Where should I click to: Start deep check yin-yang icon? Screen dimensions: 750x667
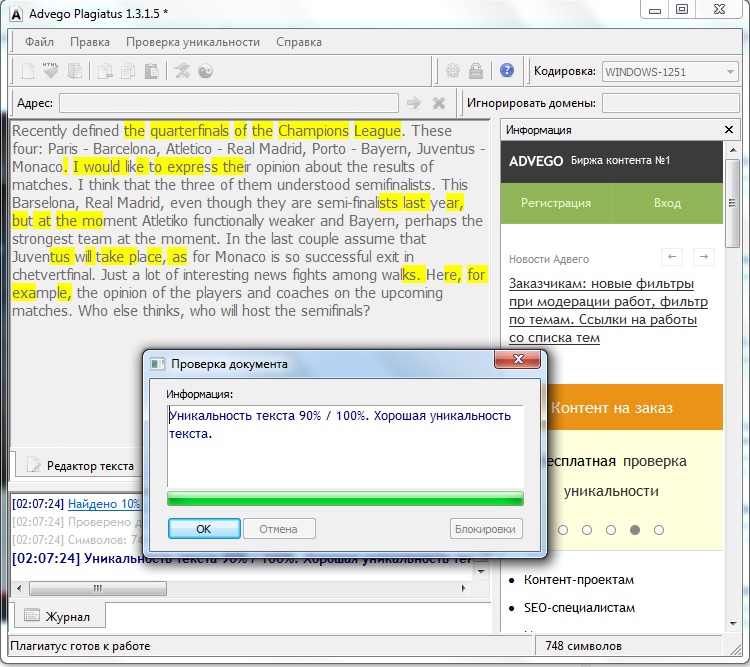pyautogui.click(x=206, y=71)
